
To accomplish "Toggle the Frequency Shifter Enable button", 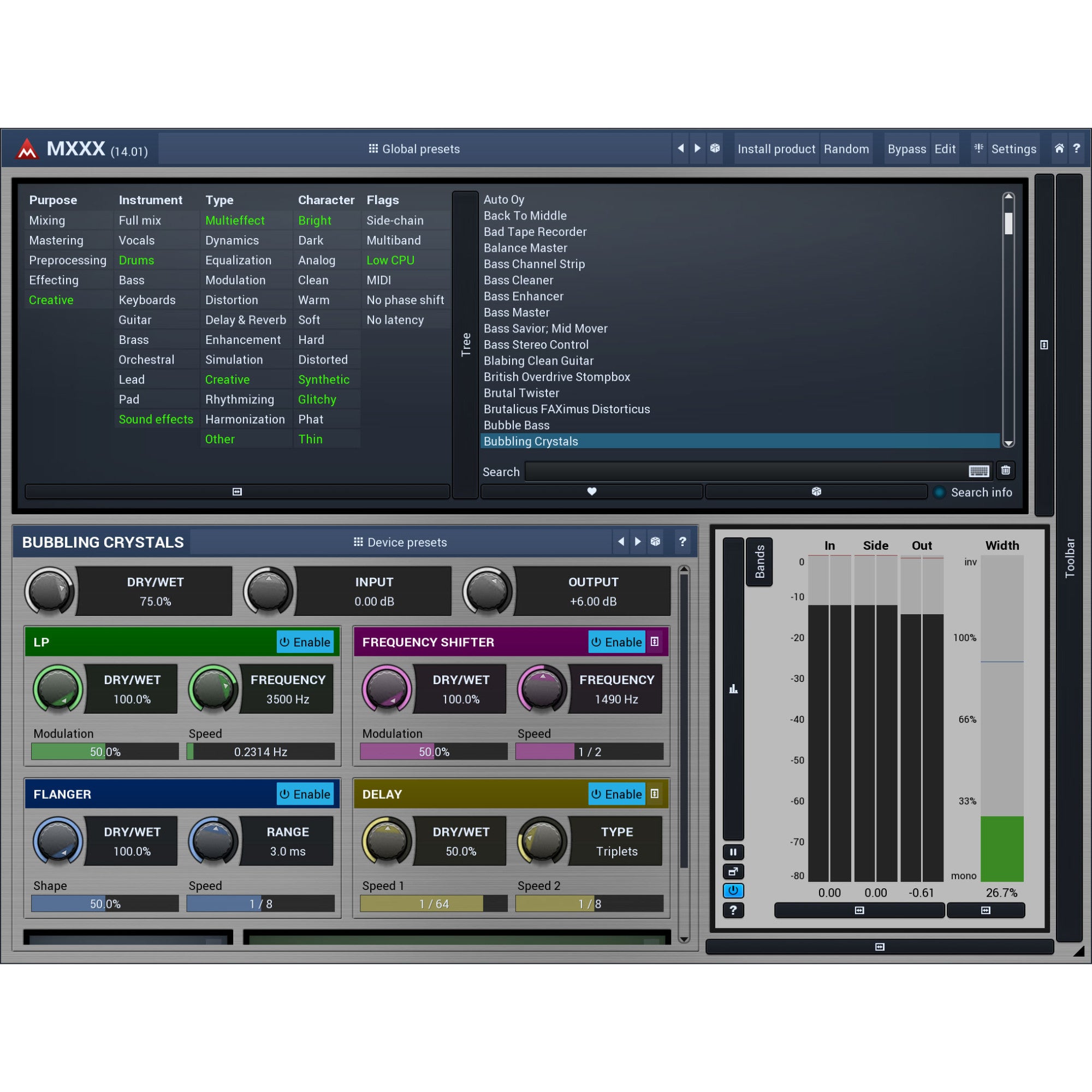I will [616, 642].
